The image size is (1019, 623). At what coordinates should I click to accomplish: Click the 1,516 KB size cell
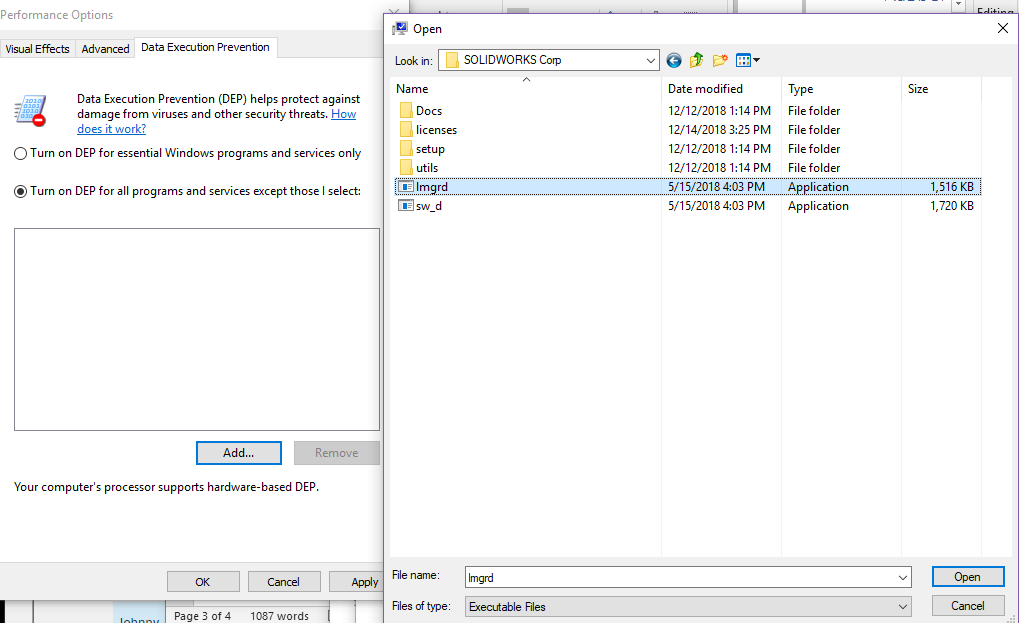point(951,187)
